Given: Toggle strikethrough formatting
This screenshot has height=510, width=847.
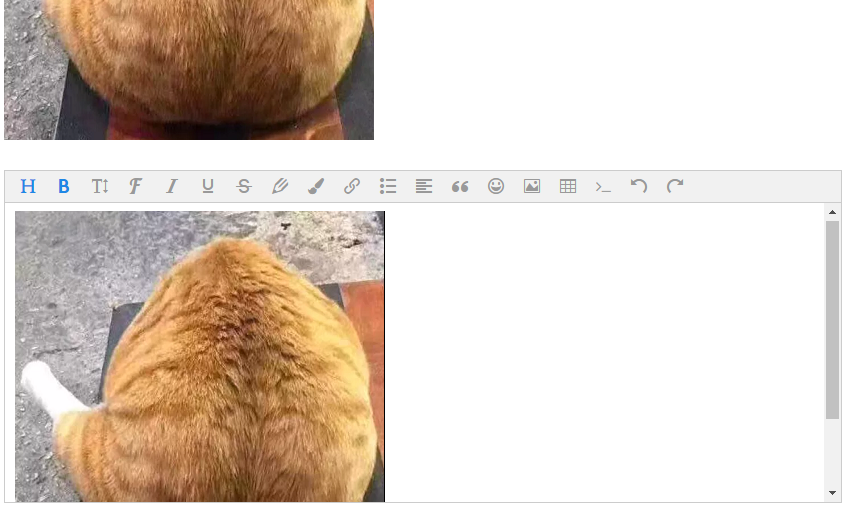Looking at the screenshot, I should (x=244, y=186).
